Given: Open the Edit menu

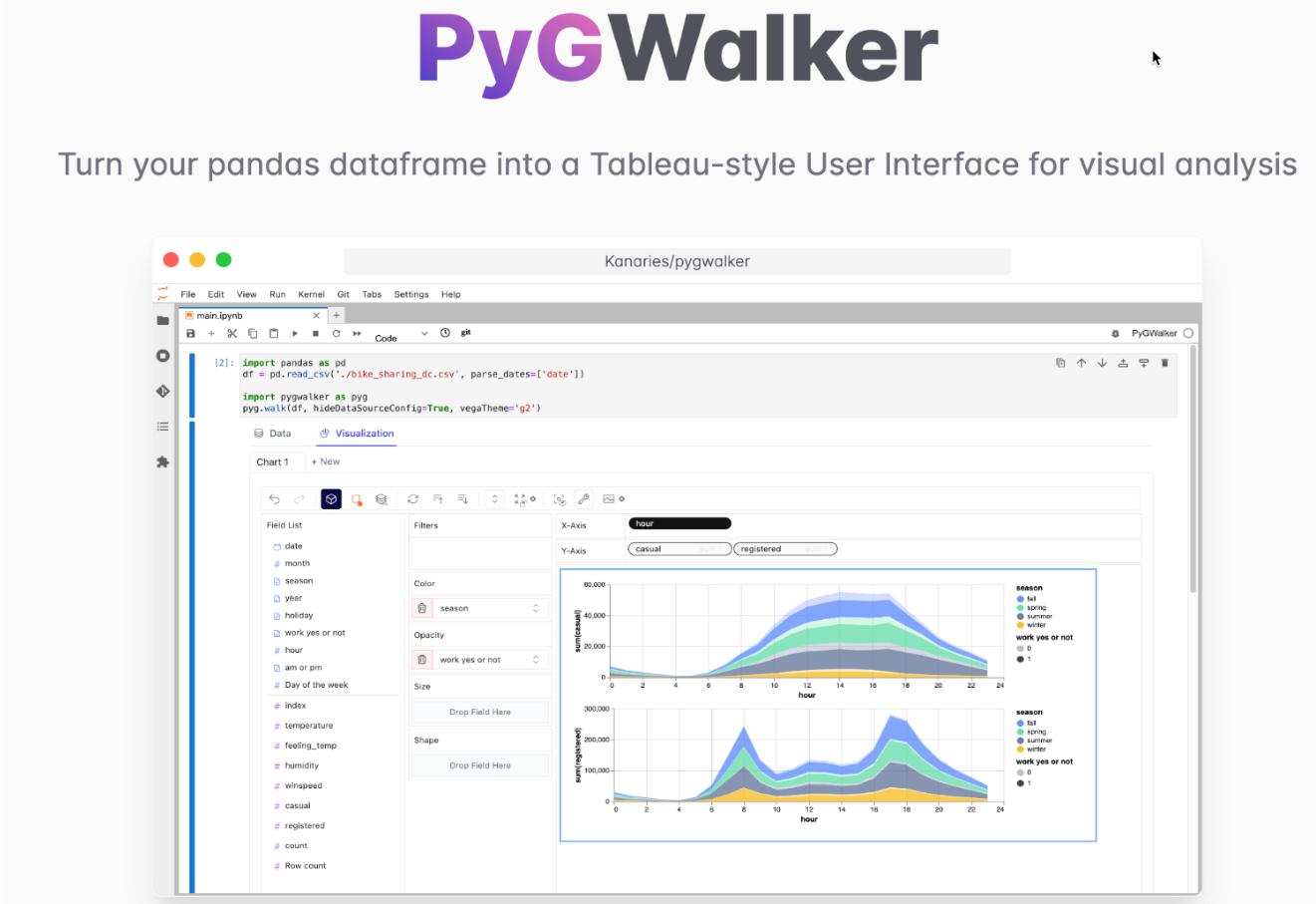Looking at the screenshot, I should coord(216,295).
